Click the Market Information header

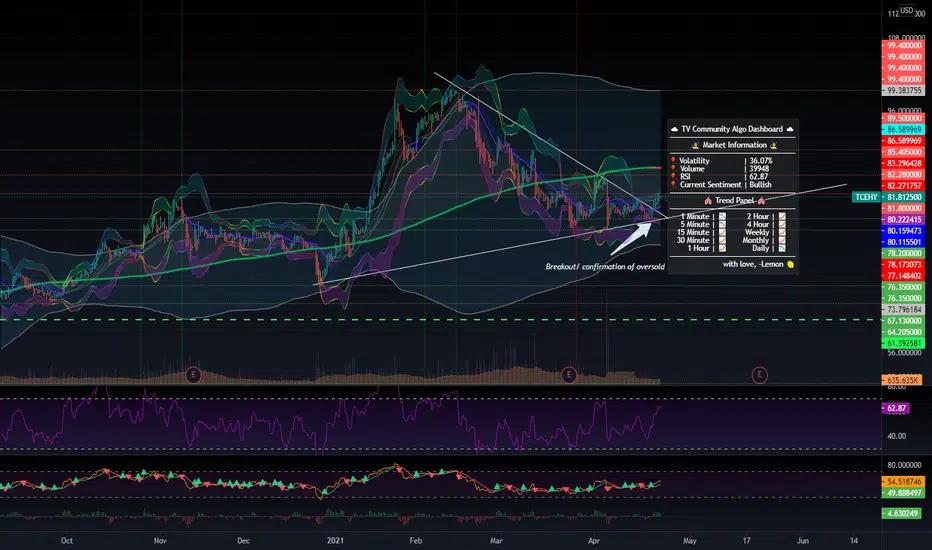coord(735,145)
